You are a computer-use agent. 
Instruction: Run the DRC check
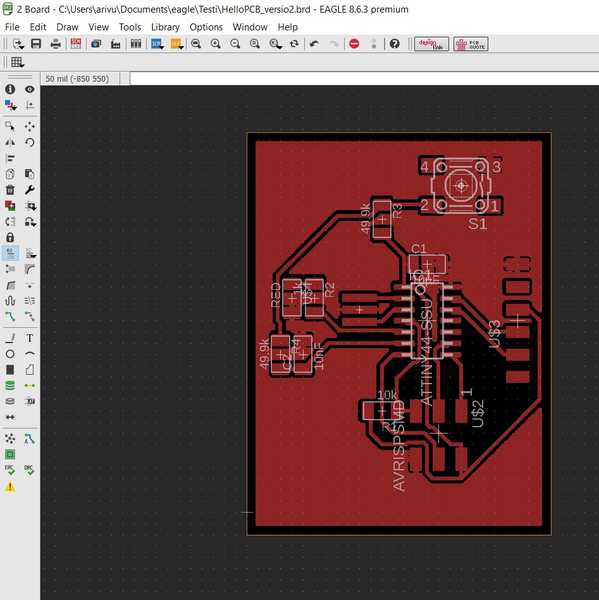(x=30, y=470)
